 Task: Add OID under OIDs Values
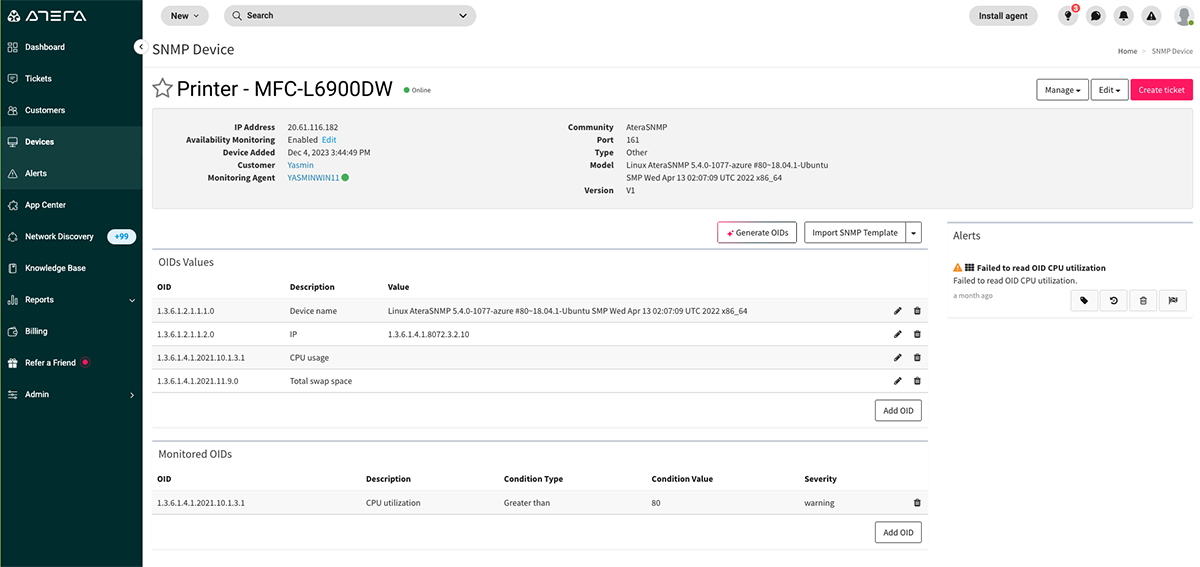pos(898,410)
